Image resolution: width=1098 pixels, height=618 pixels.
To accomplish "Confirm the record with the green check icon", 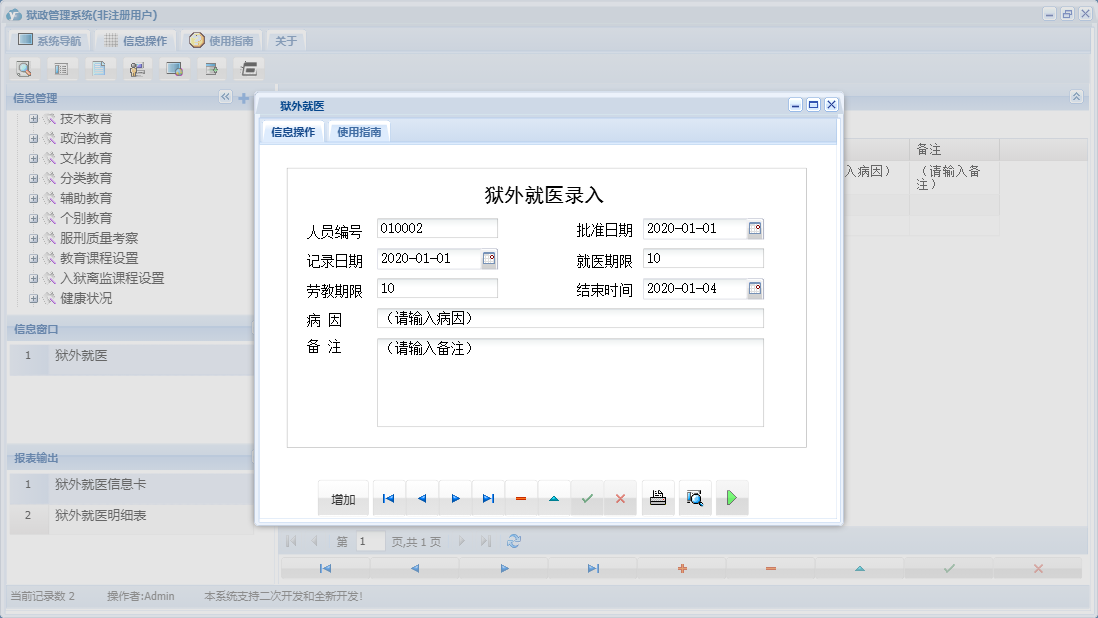I will [x=587, y=497].
